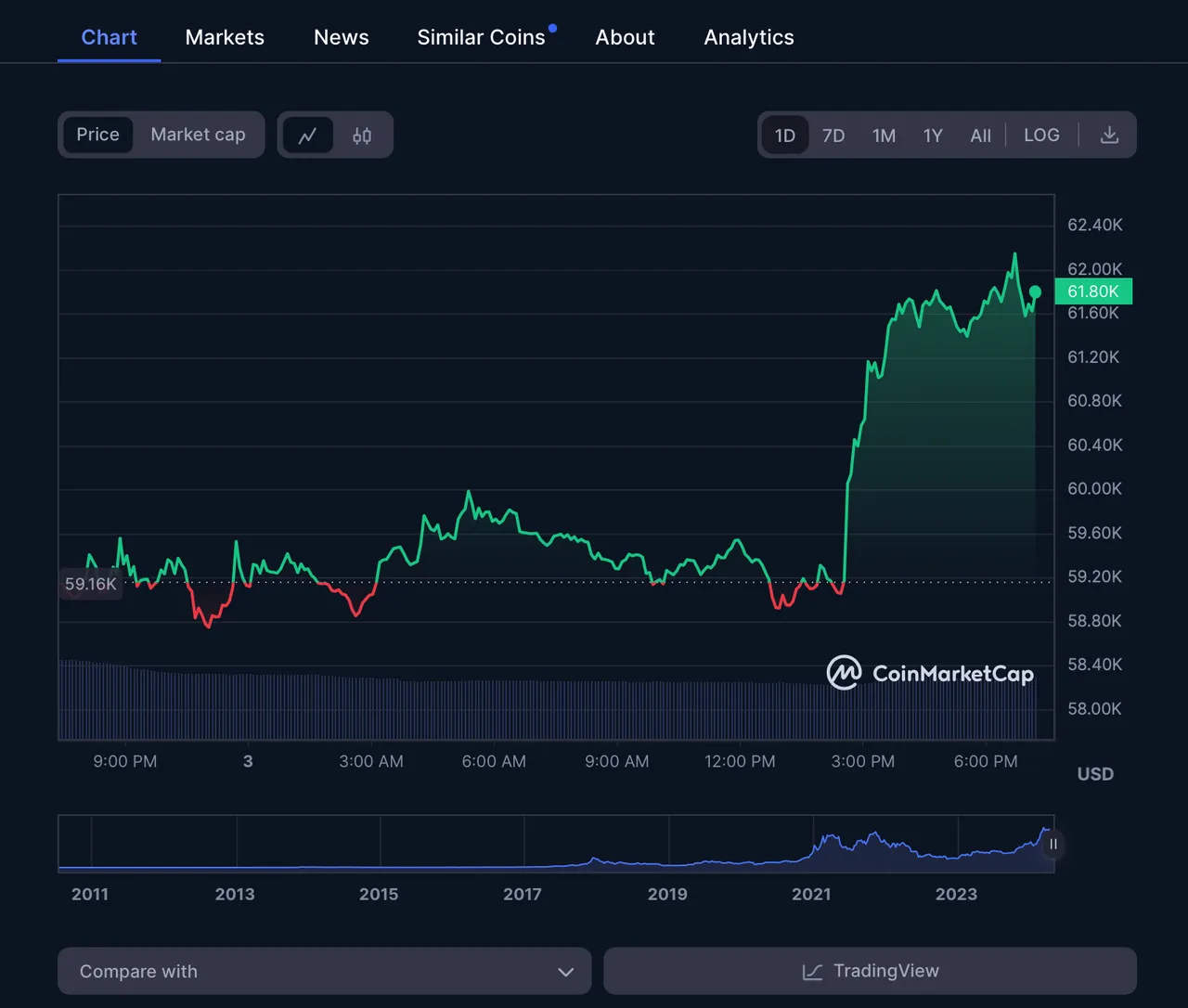Select the Market cap toggle
The height and width of the screenshot is (1008, 1188).
click(x=198, y=135)
